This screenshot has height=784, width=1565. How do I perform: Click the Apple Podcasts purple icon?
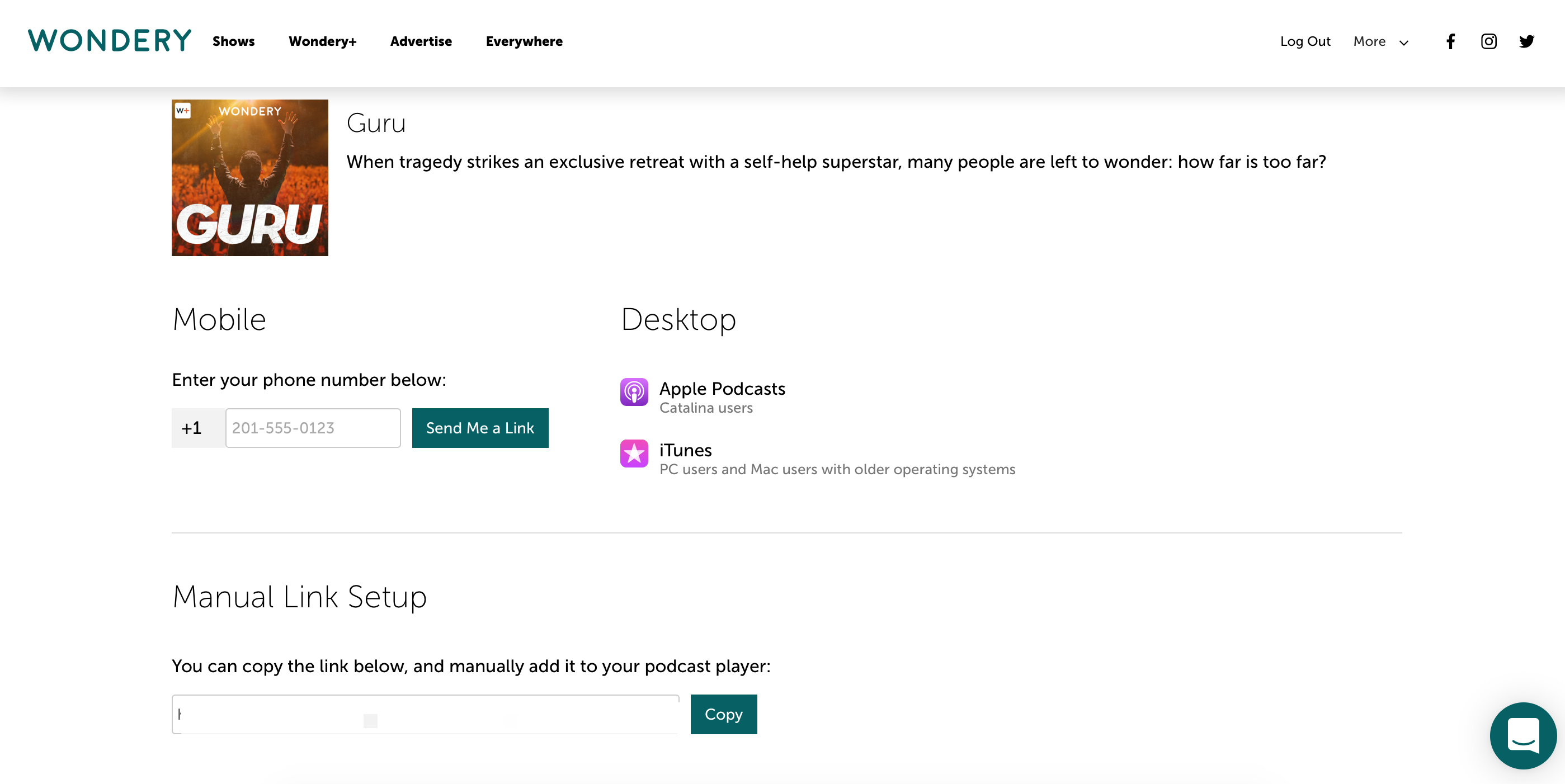634,391
